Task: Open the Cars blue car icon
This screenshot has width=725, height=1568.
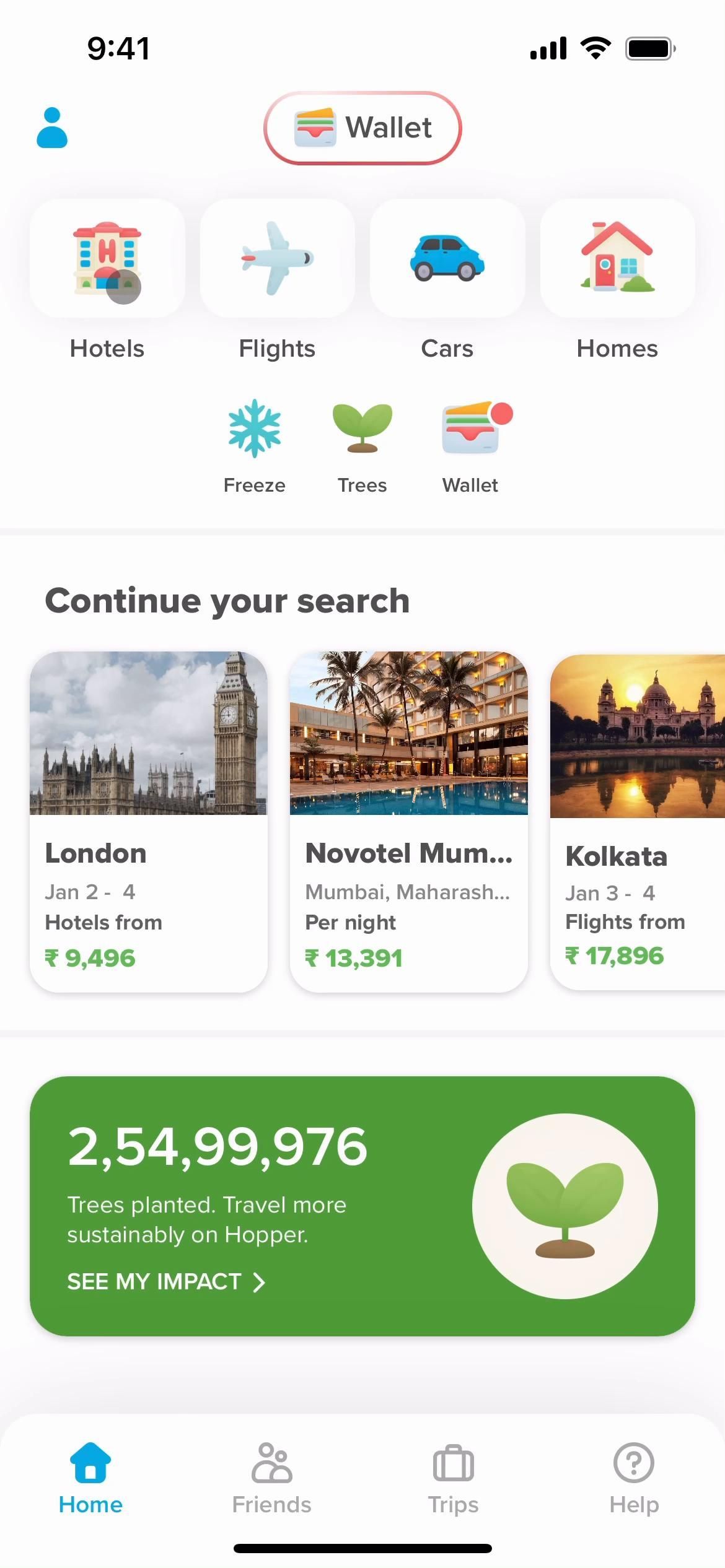Action: click(447, 258)
